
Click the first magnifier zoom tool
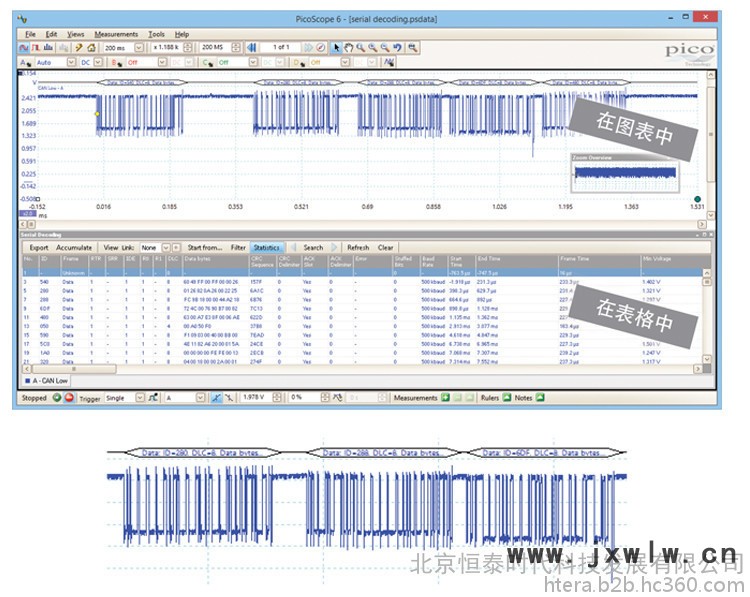pos(361,47)
